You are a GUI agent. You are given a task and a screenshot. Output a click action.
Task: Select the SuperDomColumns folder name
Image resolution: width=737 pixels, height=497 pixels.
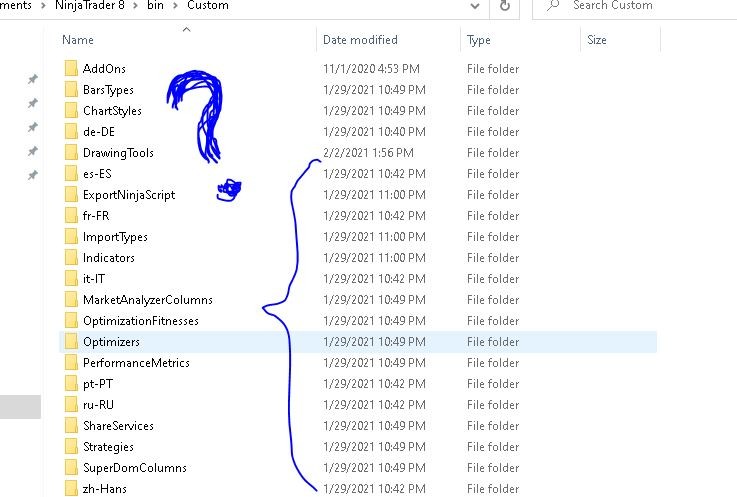click(x=135, y=468)
